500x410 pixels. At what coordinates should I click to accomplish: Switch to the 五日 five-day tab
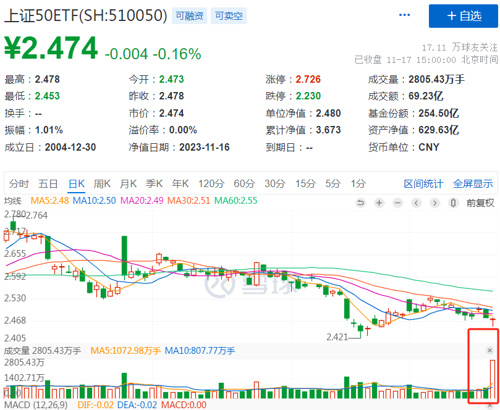48,183
